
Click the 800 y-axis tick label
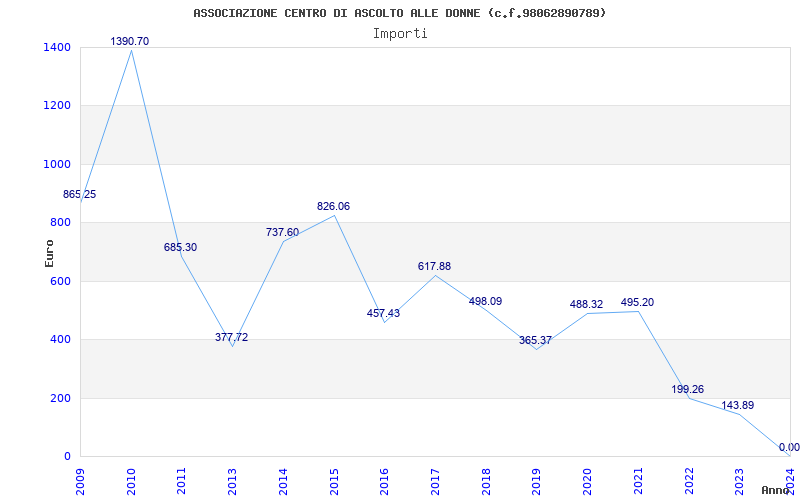(60, 222)
